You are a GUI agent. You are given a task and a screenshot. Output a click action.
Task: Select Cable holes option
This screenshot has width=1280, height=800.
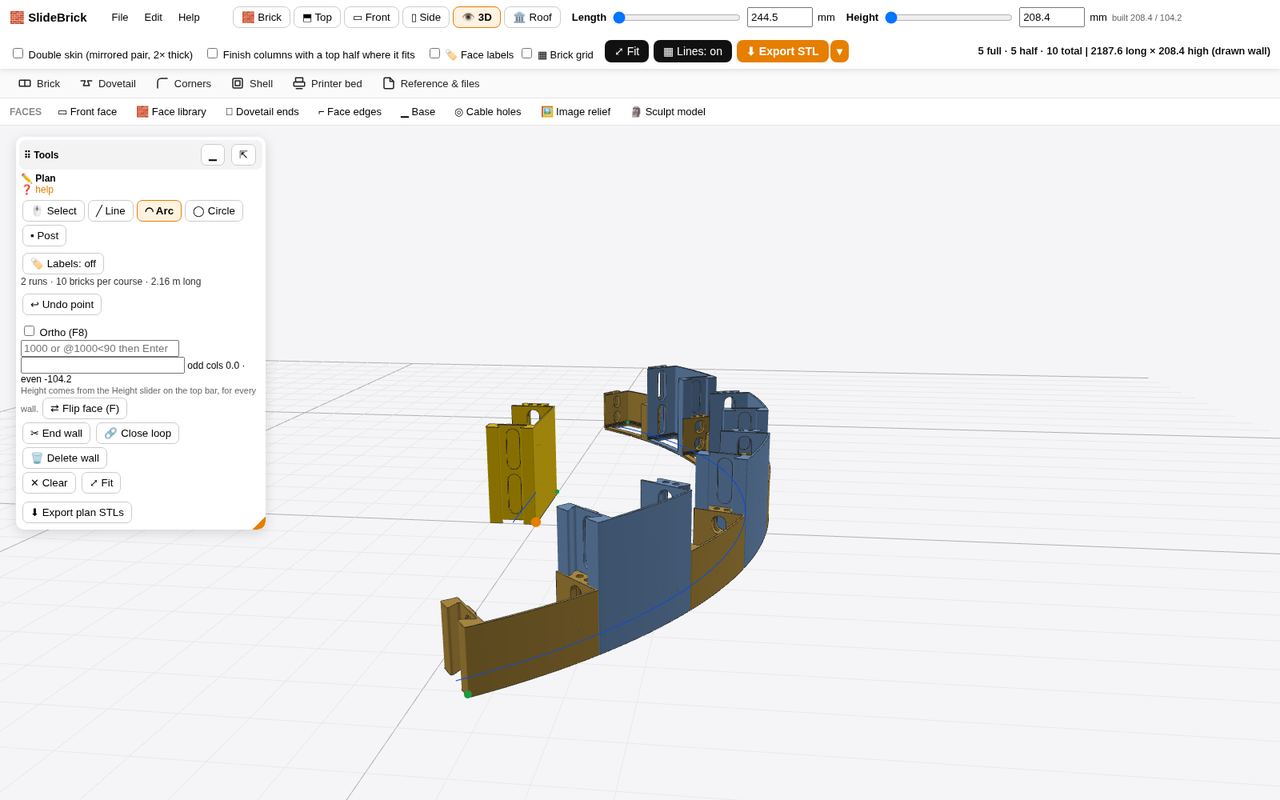488,112
